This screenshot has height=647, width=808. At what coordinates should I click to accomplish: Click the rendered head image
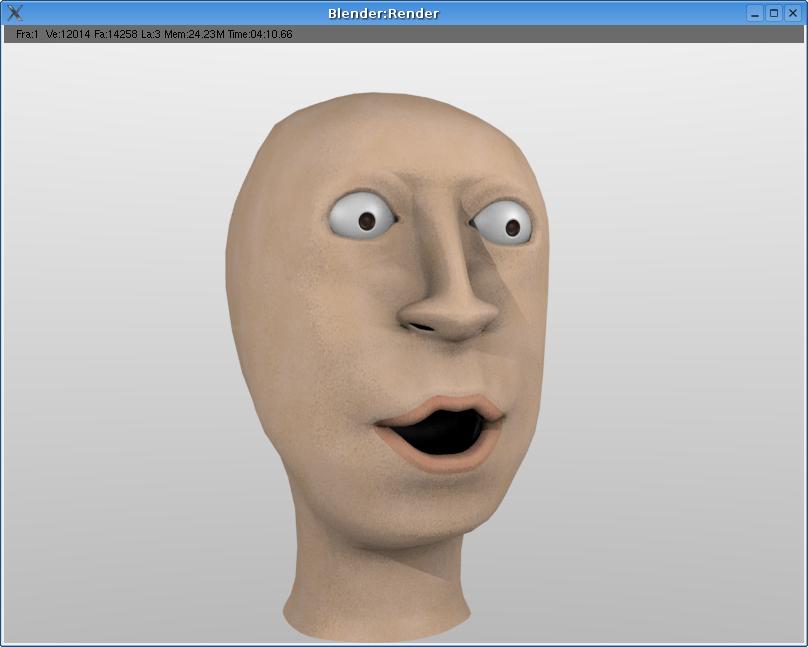click(x=388, y=366)
